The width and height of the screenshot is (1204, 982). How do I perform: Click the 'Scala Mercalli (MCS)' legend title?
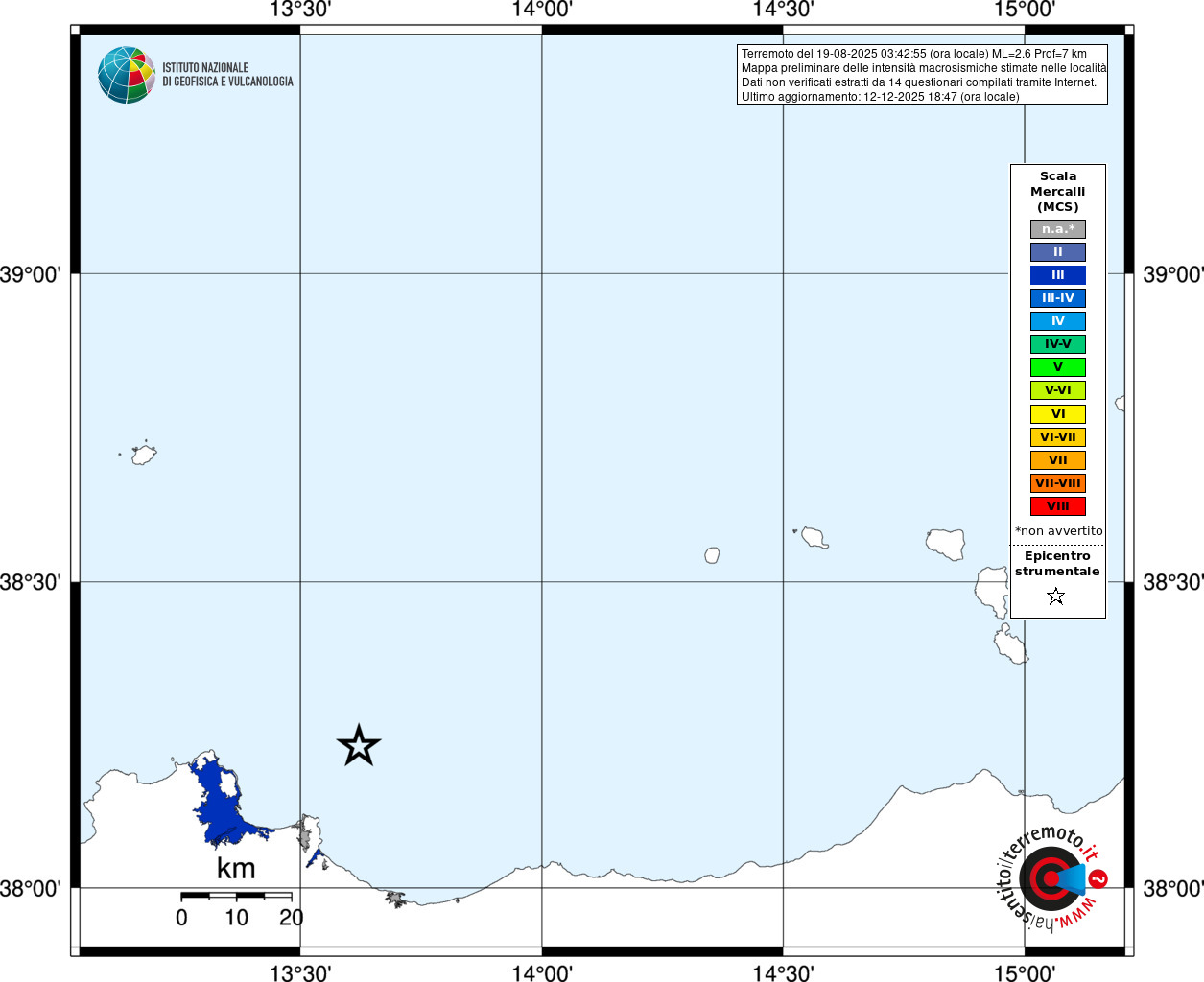click(1058, 192)
